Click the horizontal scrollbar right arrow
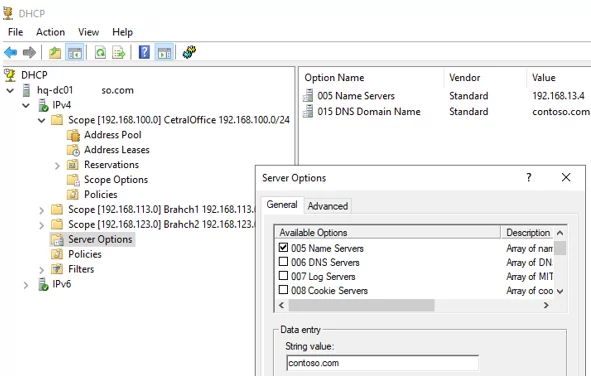This screenshot has width=591, height=376. click(x=546, y=305)
